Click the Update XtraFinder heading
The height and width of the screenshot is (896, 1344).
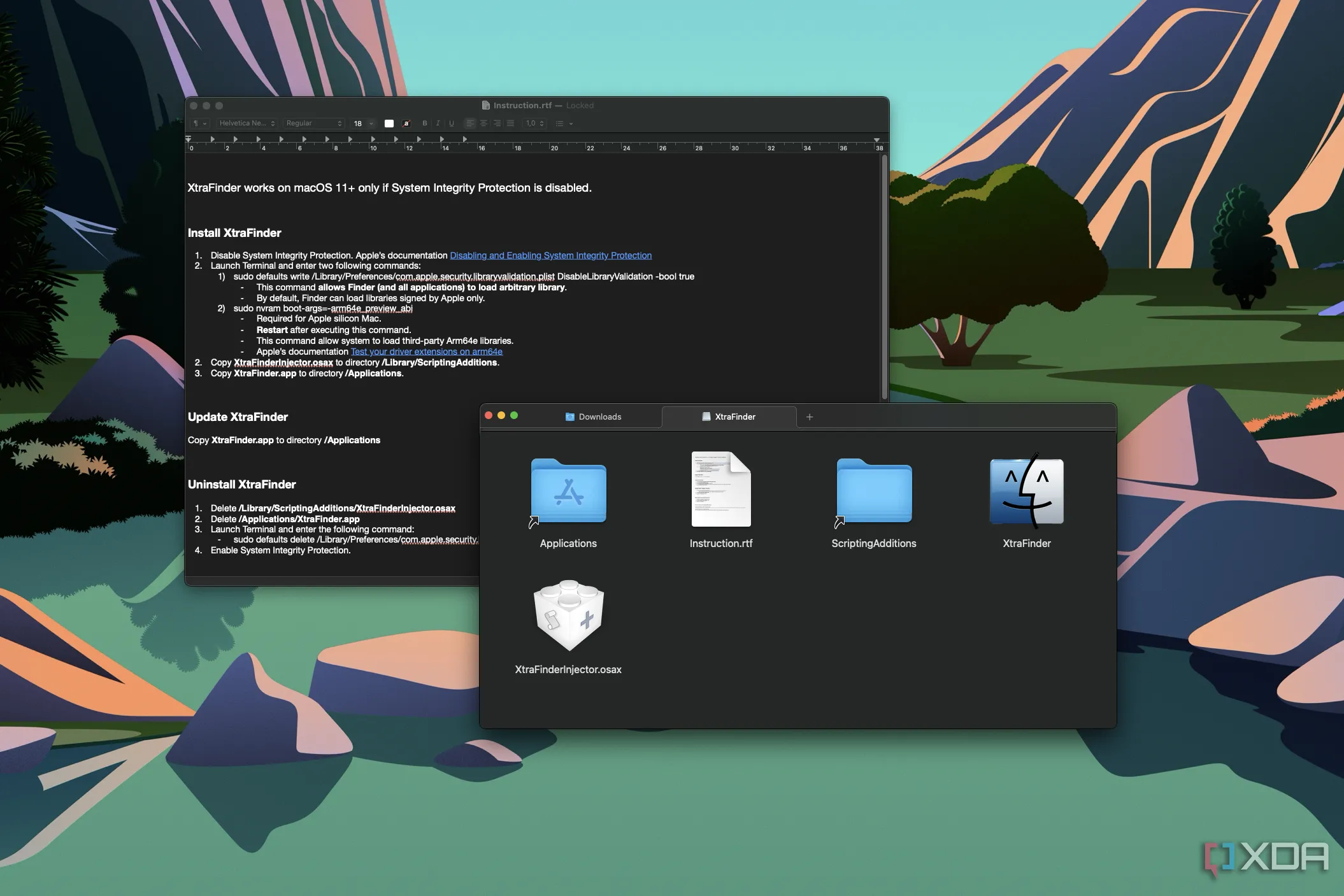coord(238,417)
